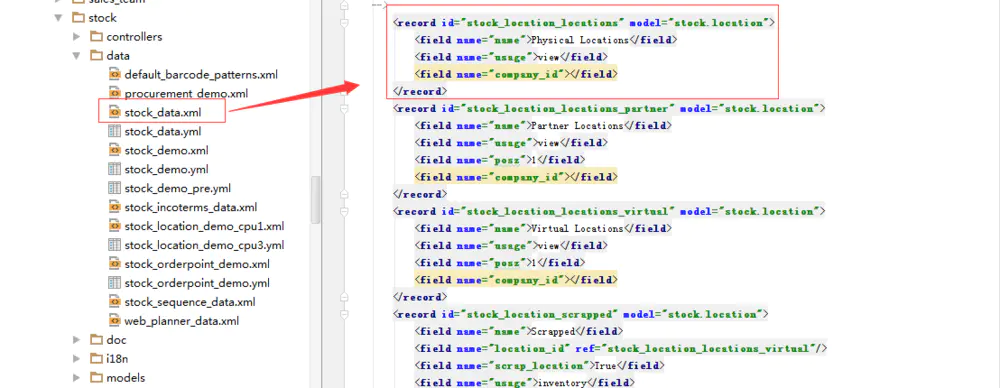This screenshot has height=388, width=1000.
Task: Click the stock_orderpoint_demo.yml file icon
Action: click(x=115, y=283)
